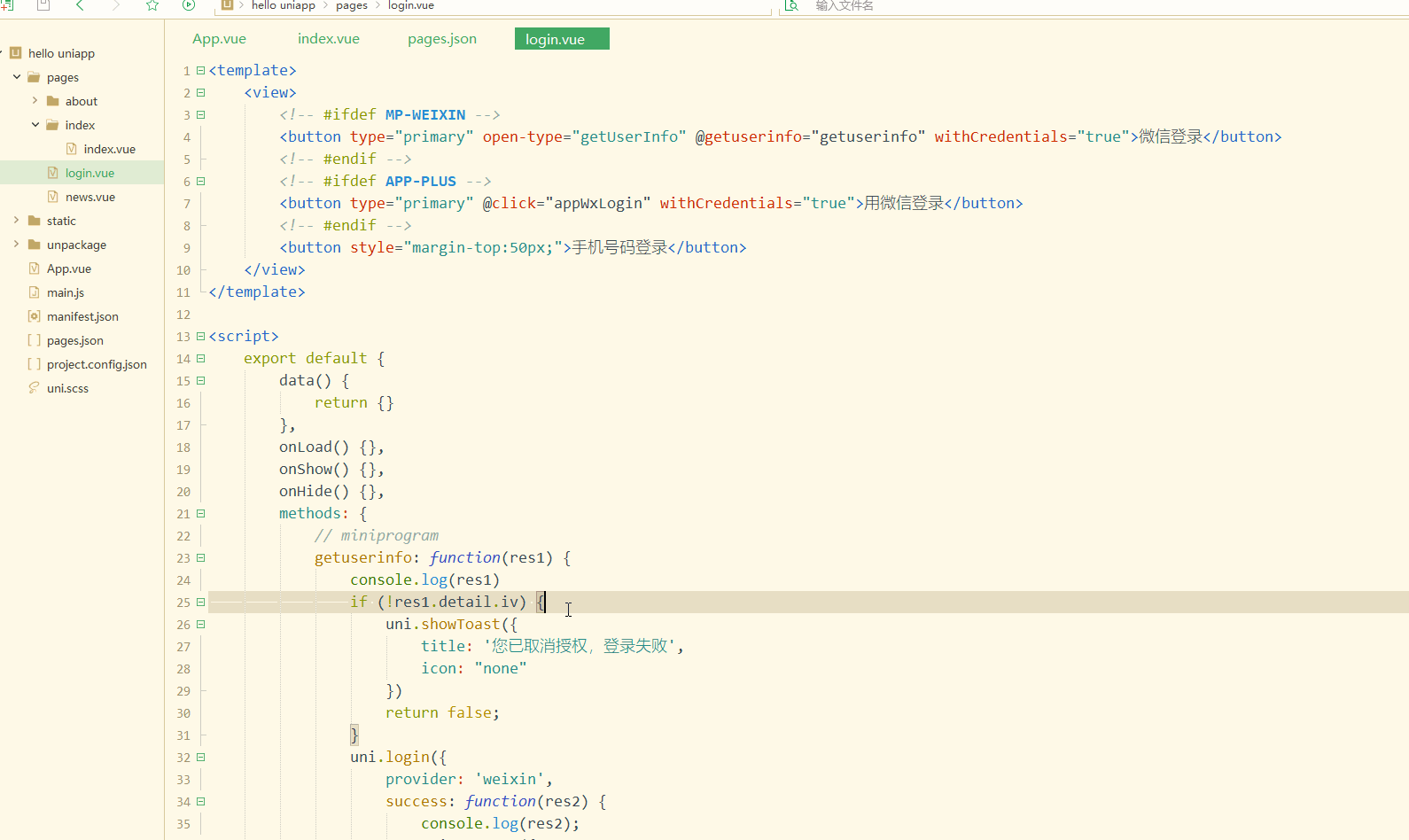1409x840 pixels.
Task: Click the file search icon by input
Action: tap(792, 5)
